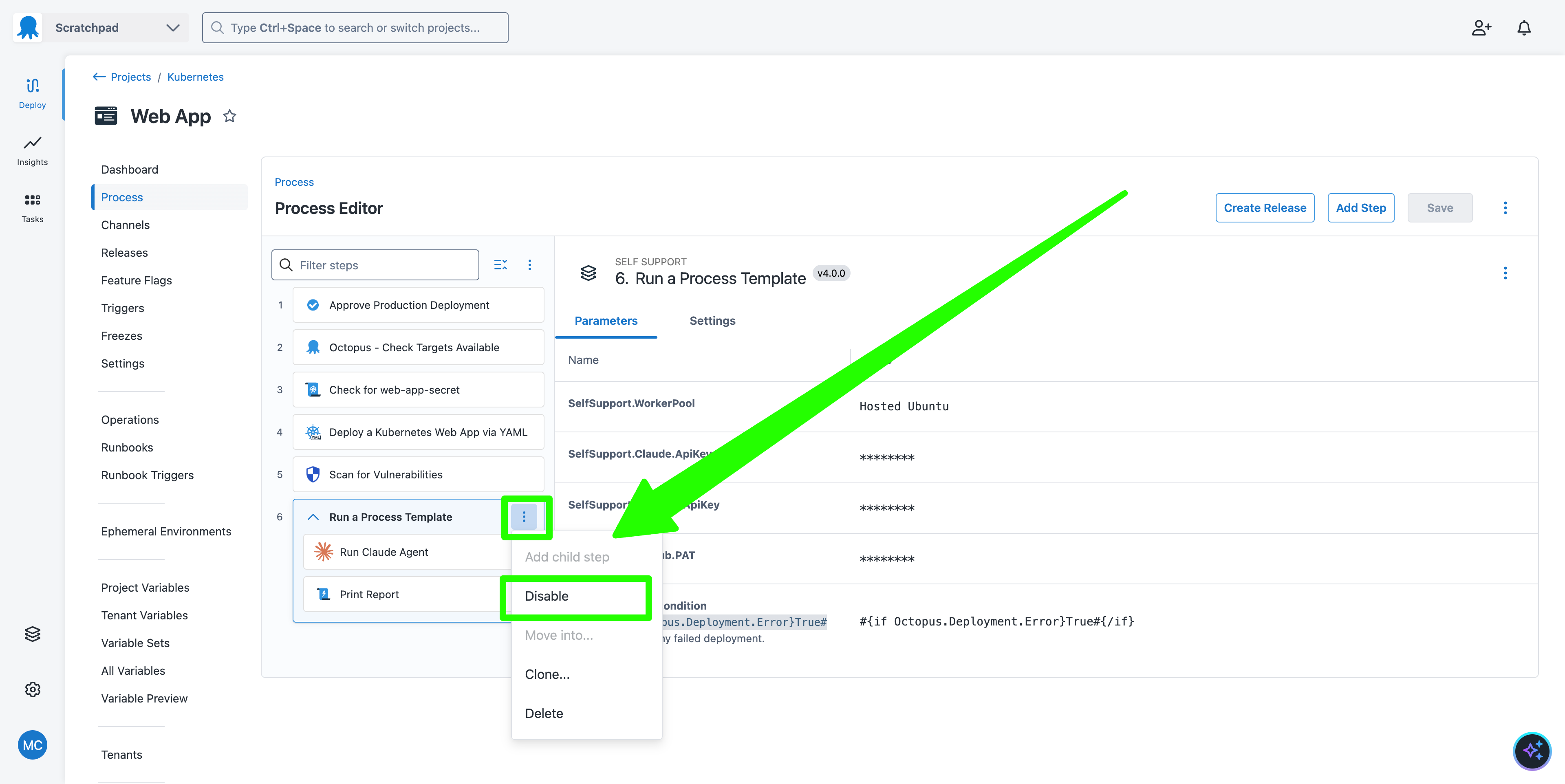Select the Approve Production Deployment step

[x=418, y=305]
